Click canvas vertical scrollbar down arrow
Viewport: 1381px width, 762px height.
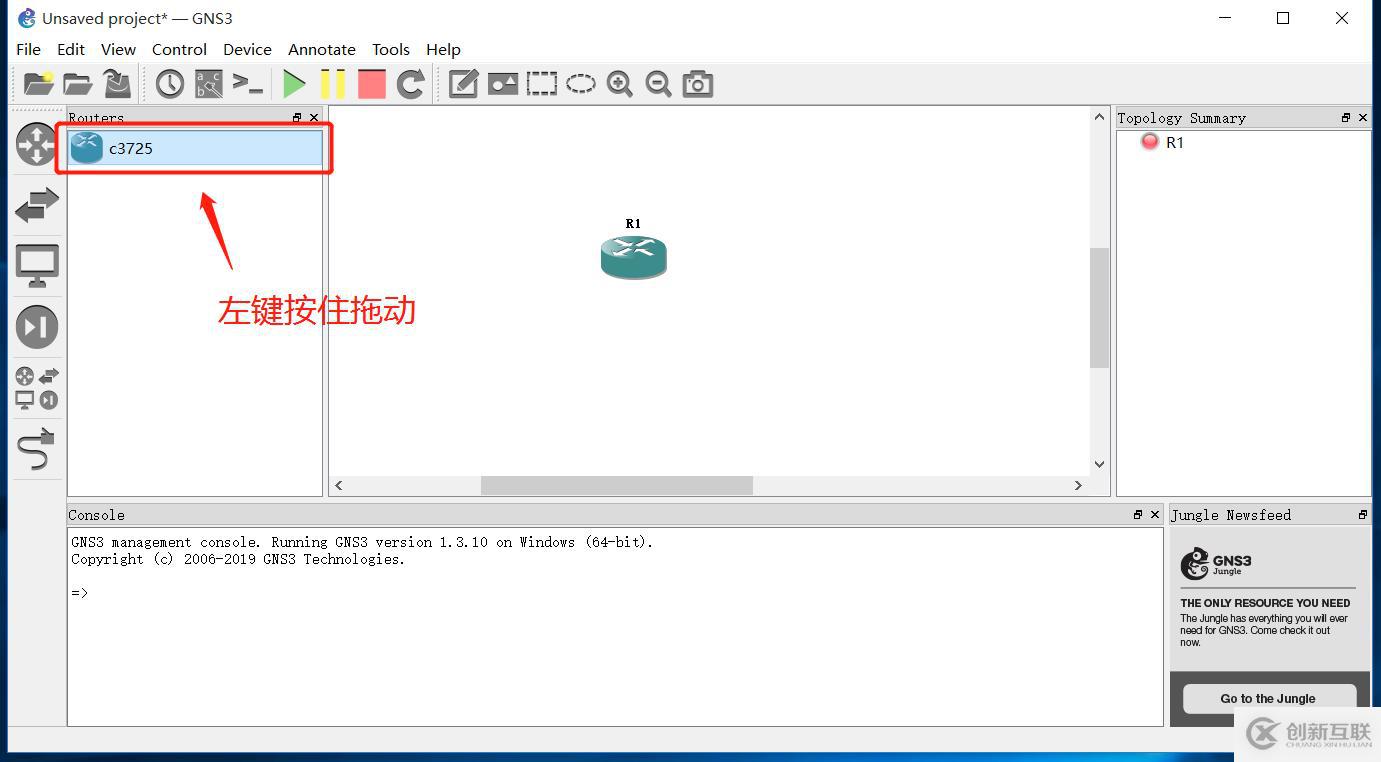1099,464
